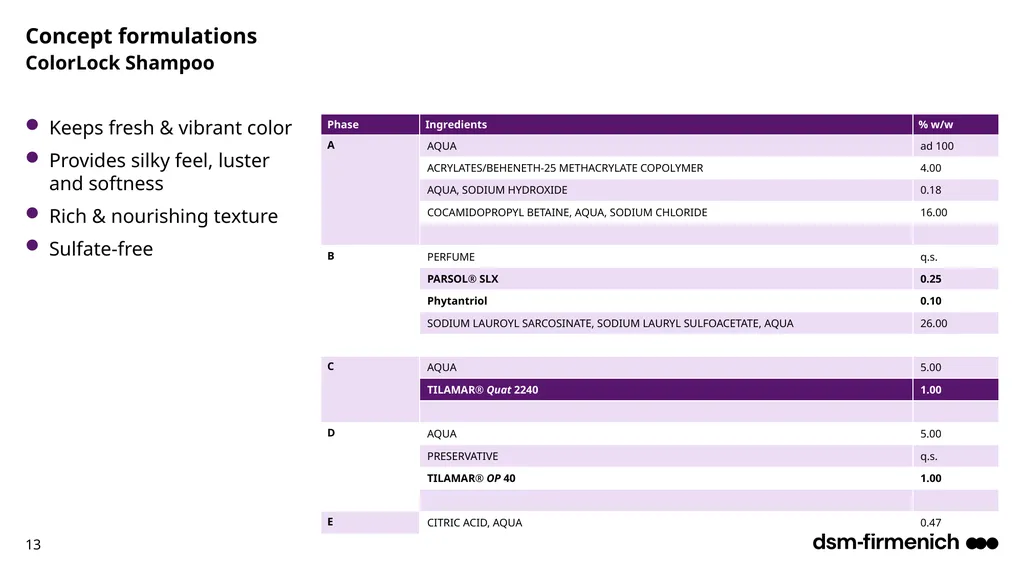Click the 'Concept formulations' slide title
The image size is (1024, 575).
(141, 36)
